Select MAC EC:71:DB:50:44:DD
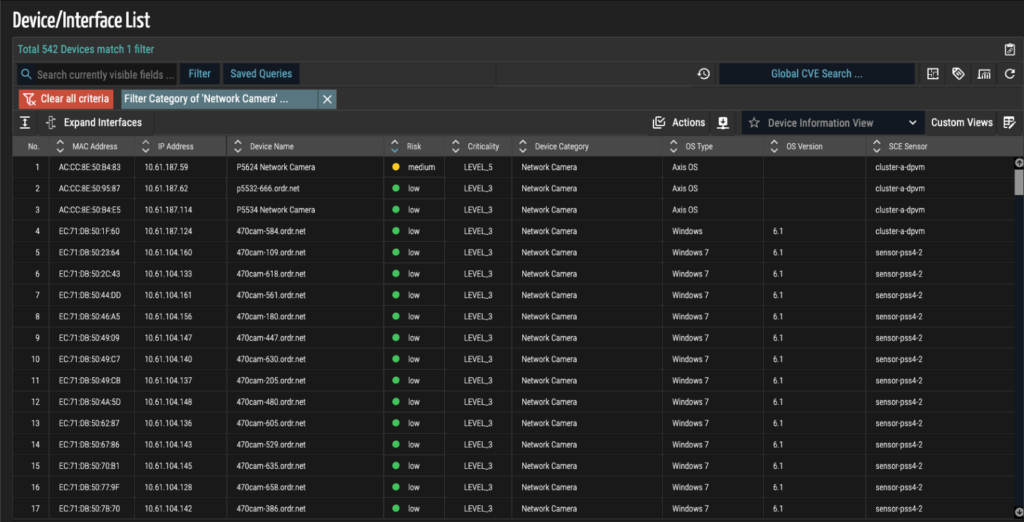 pyautogui.click(x=89, y=295)
